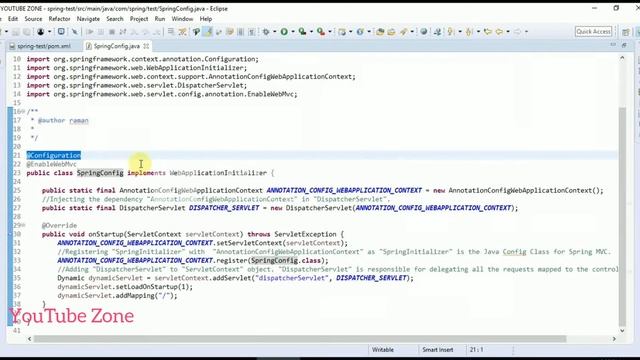Screen dimensions: 640x360
Task: Click the New Java Package icon
Action: pos(342,31)
